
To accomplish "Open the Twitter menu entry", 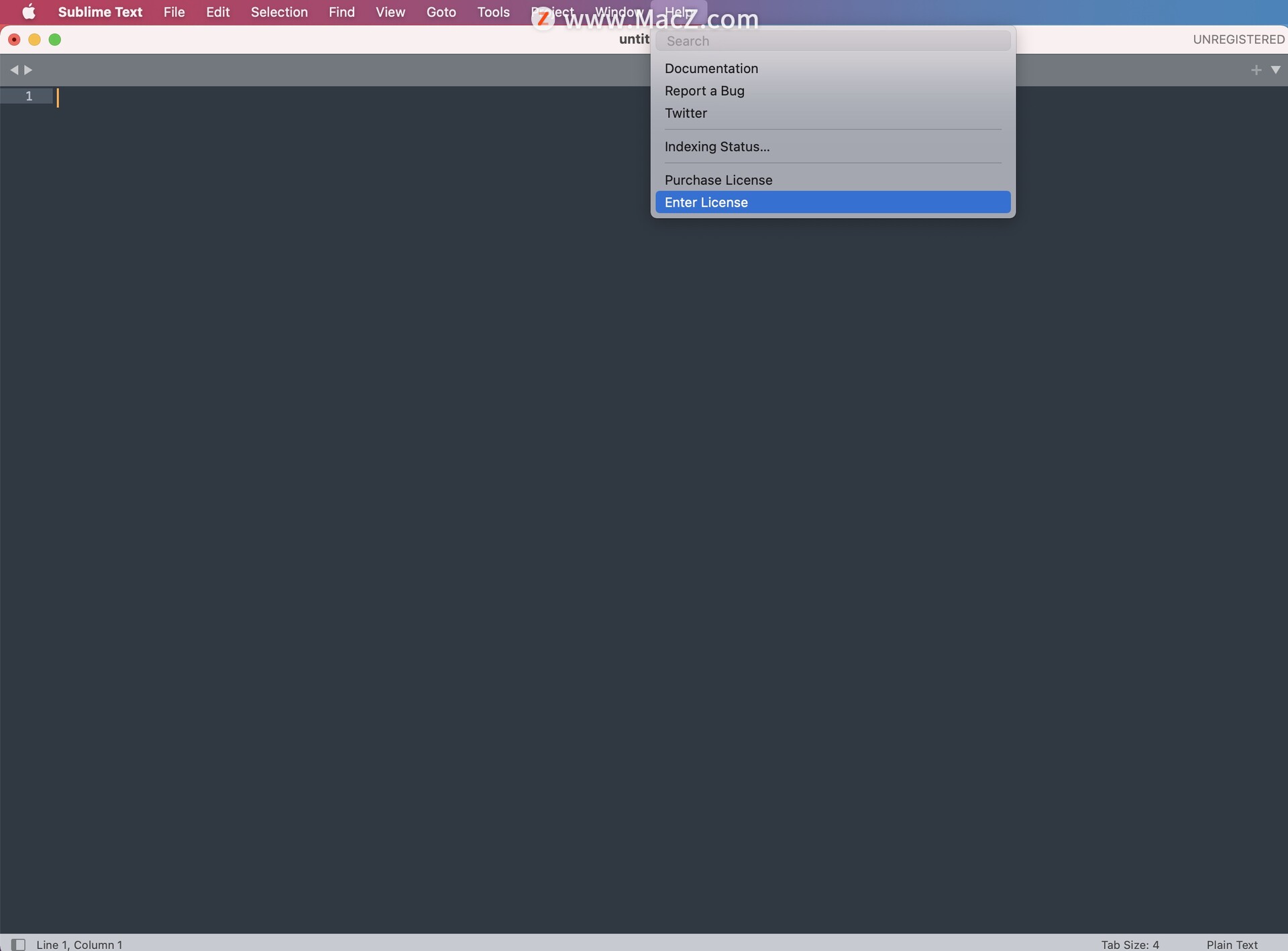I will pyautogui.click(x=833, y=113).
